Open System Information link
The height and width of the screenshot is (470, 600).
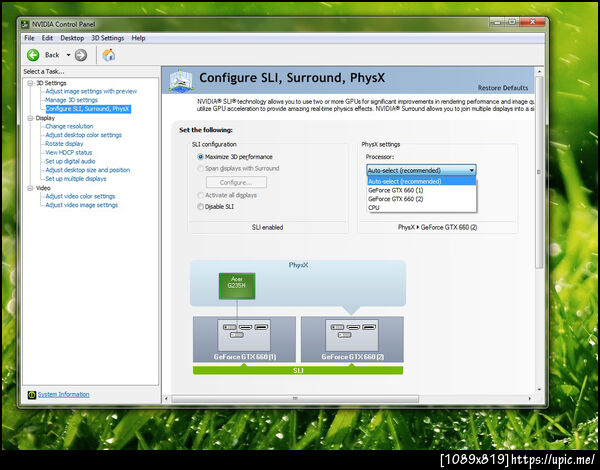point(64,395)
